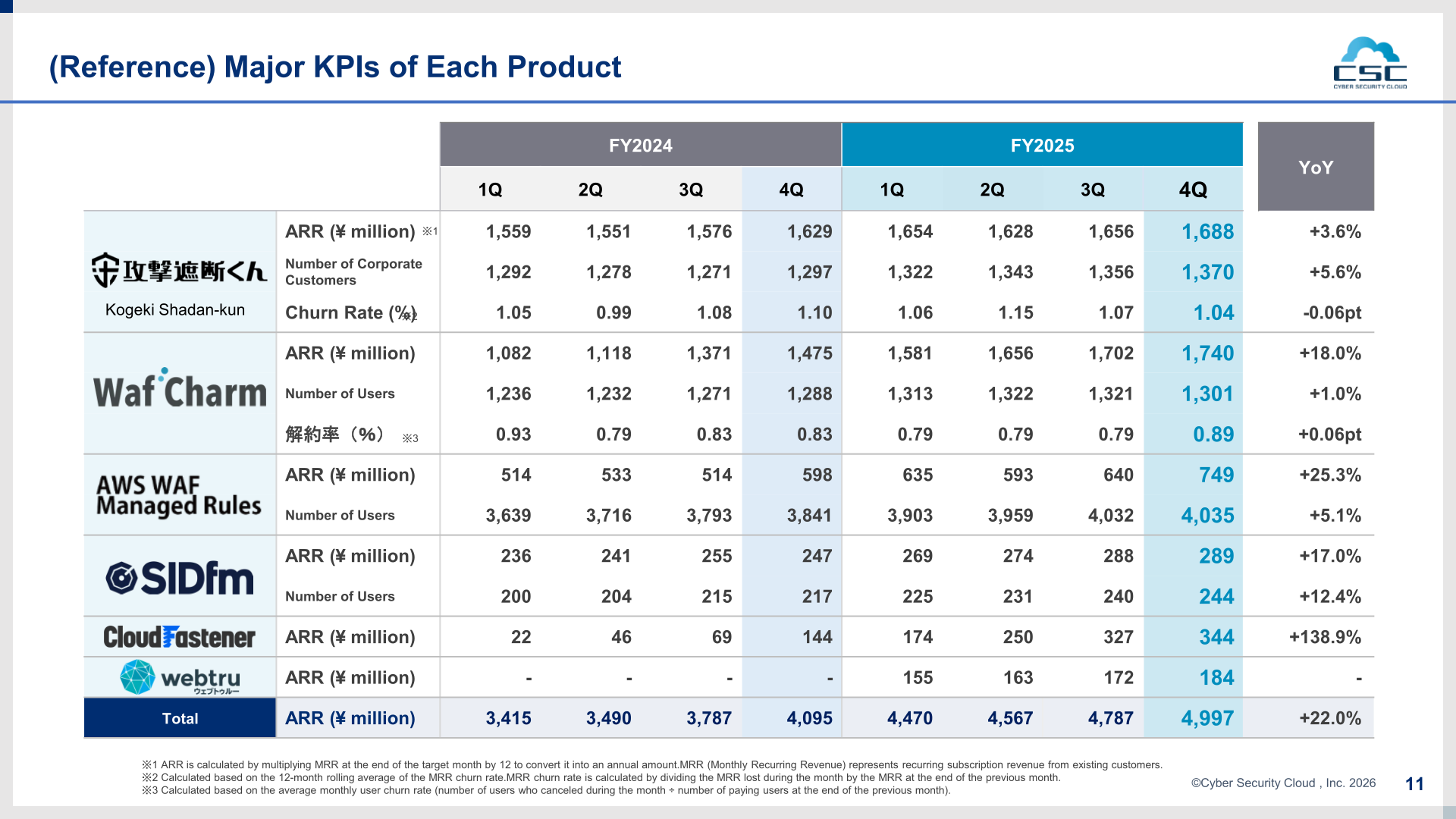Click AWS WAF users value 4,035
The height and width of the screenshot is (819, 1456).
(x=1207, y=515)
